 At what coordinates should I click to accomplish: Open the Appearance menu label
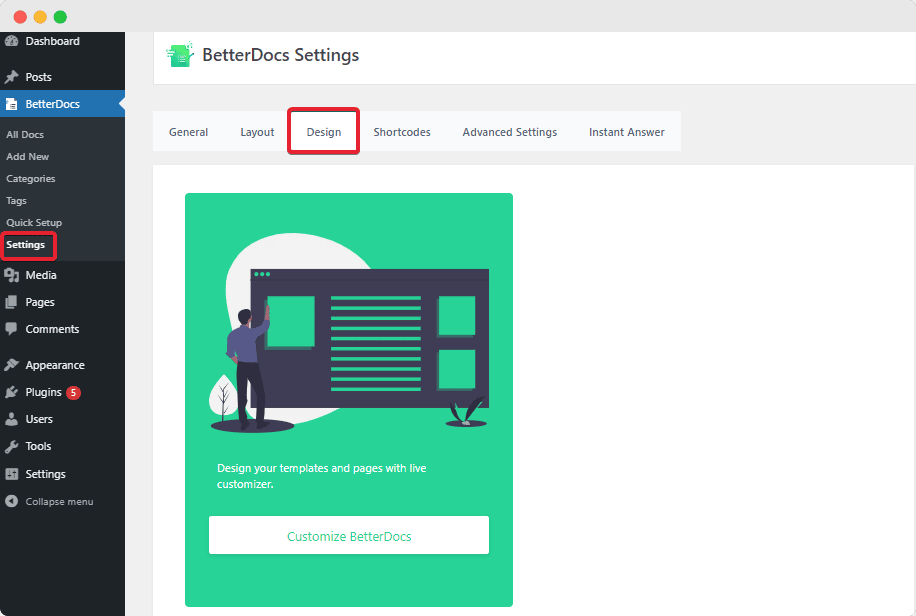(55, 365)
